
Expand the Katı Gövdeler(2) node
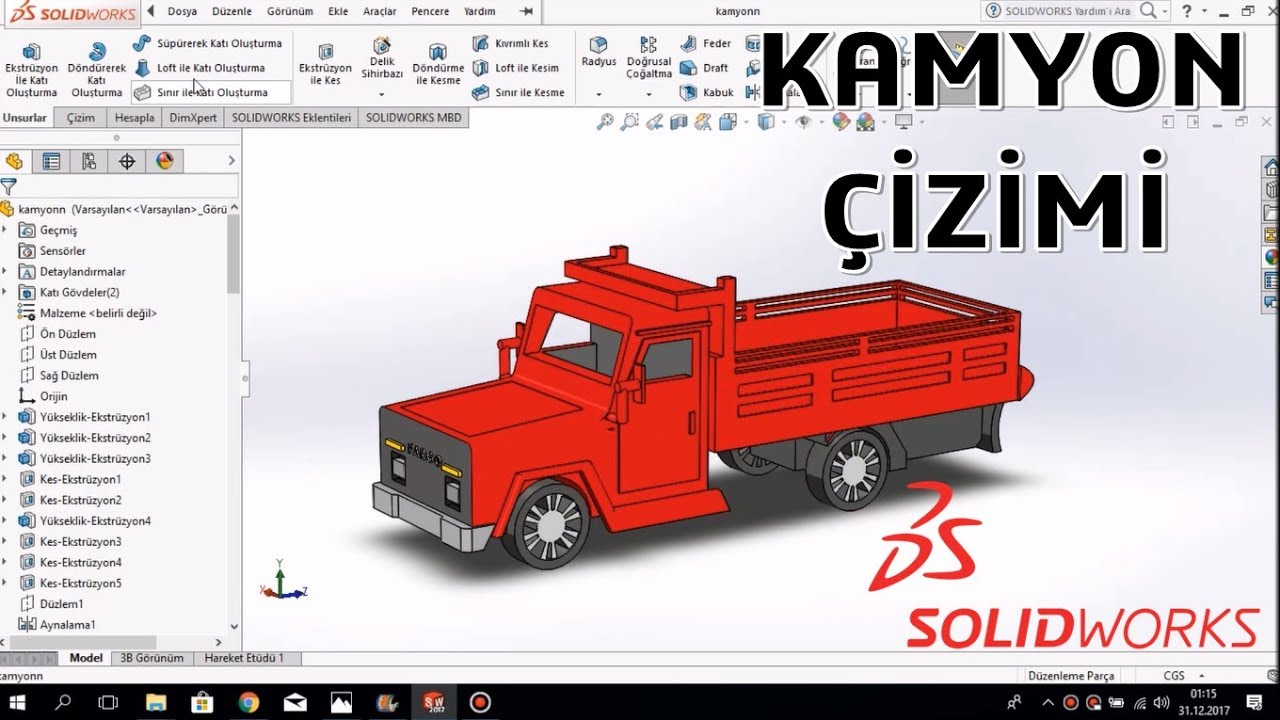5,292
